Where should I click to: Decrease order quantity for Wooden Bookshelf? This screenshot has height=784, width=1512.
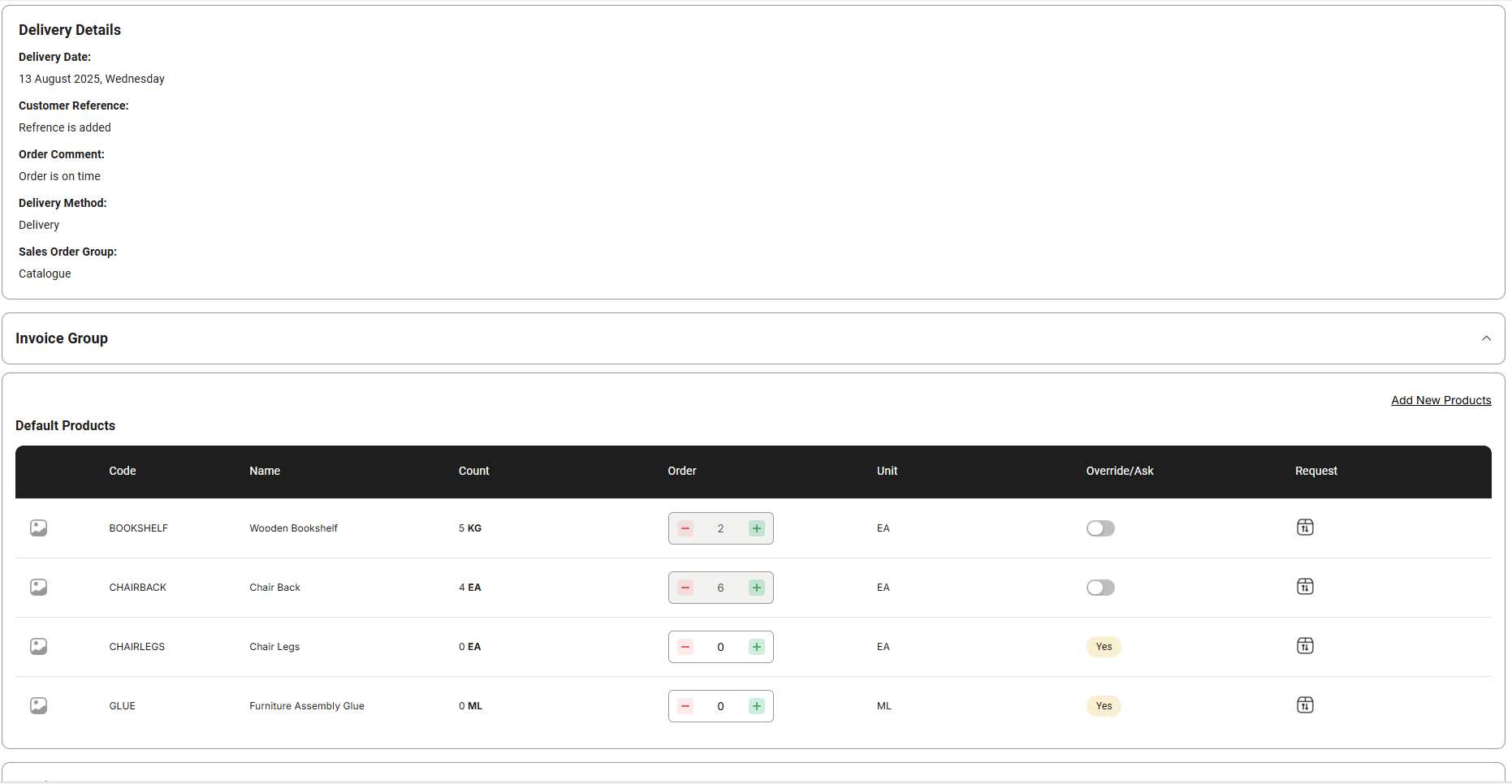click(x=685, y=528)
